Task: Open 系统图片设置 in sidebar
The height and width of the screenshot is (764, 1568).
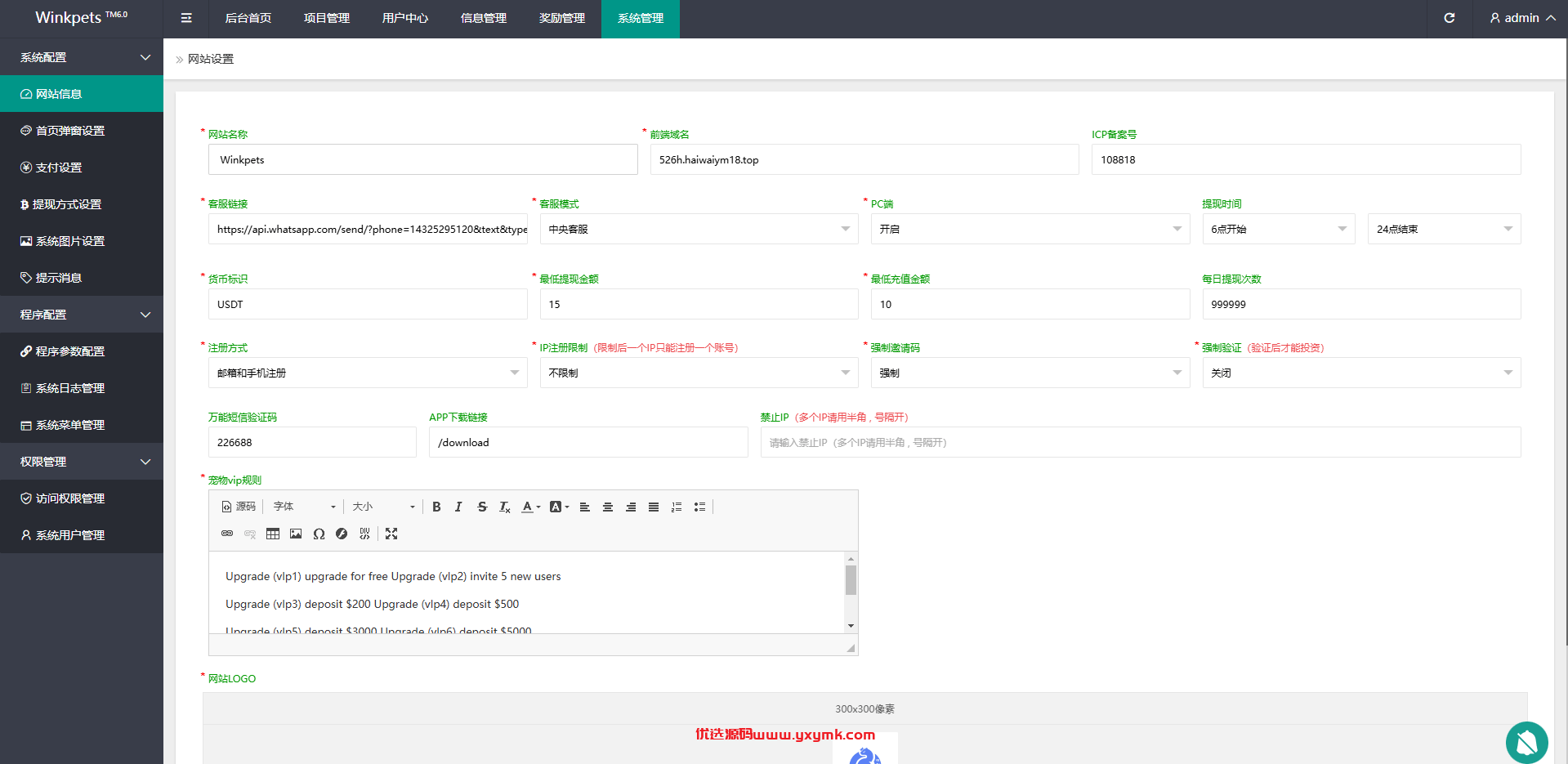Action: [82, 241]
